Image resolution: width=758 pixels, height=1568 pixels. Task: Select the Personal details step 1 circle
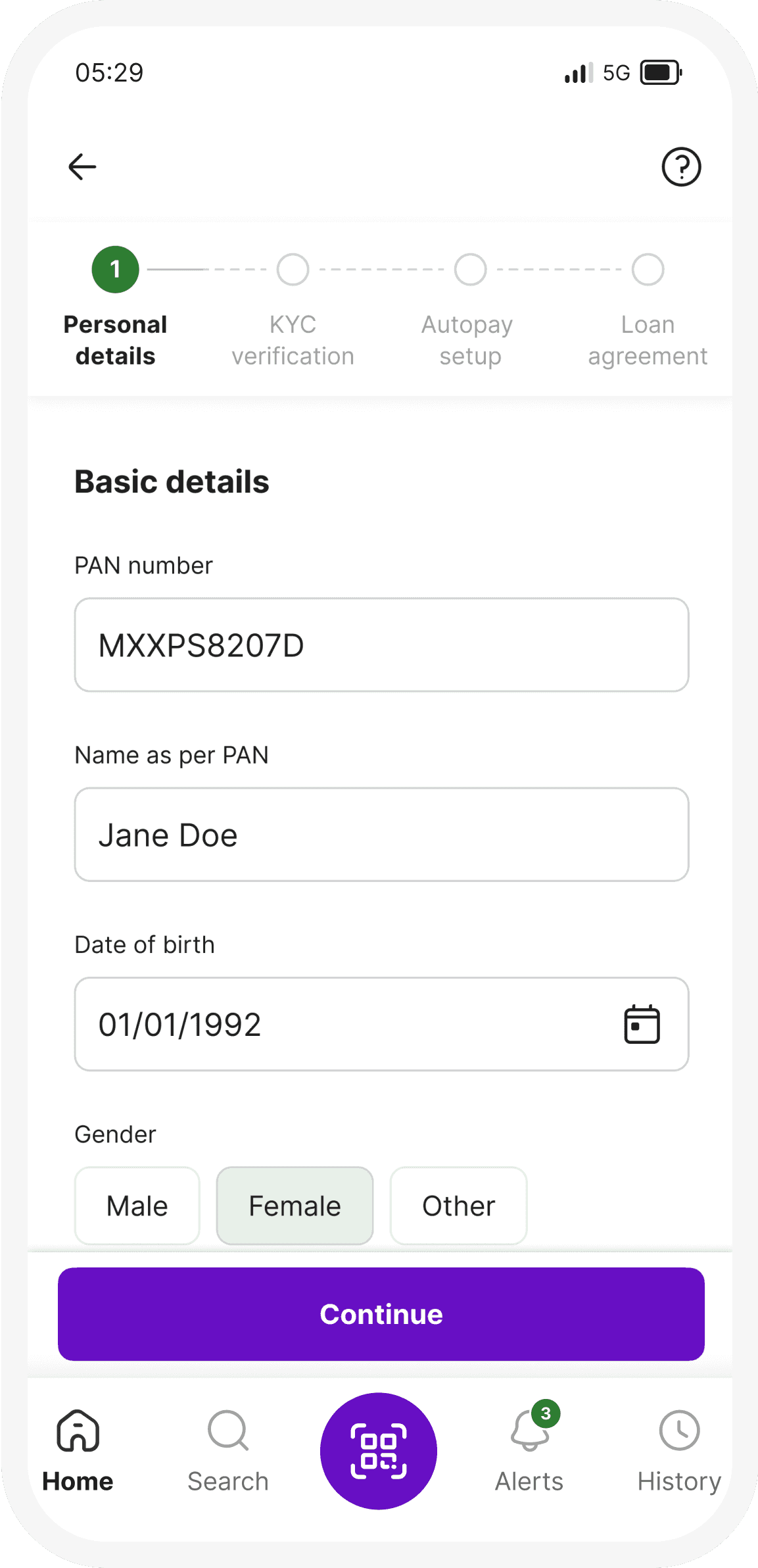click(116, 270)
